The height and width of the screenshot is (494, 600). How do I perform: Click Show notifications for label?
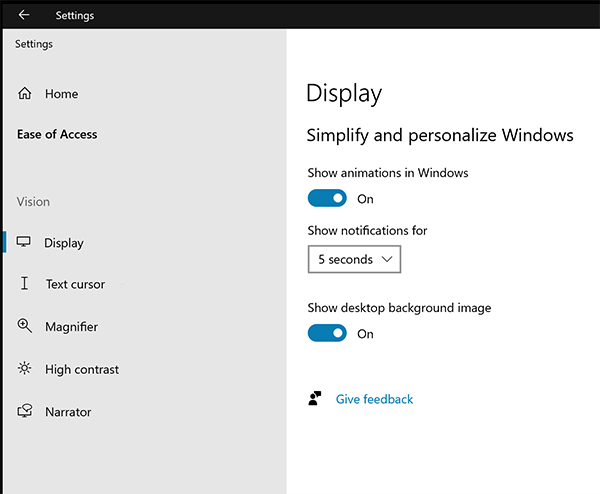tap(367, 231)
